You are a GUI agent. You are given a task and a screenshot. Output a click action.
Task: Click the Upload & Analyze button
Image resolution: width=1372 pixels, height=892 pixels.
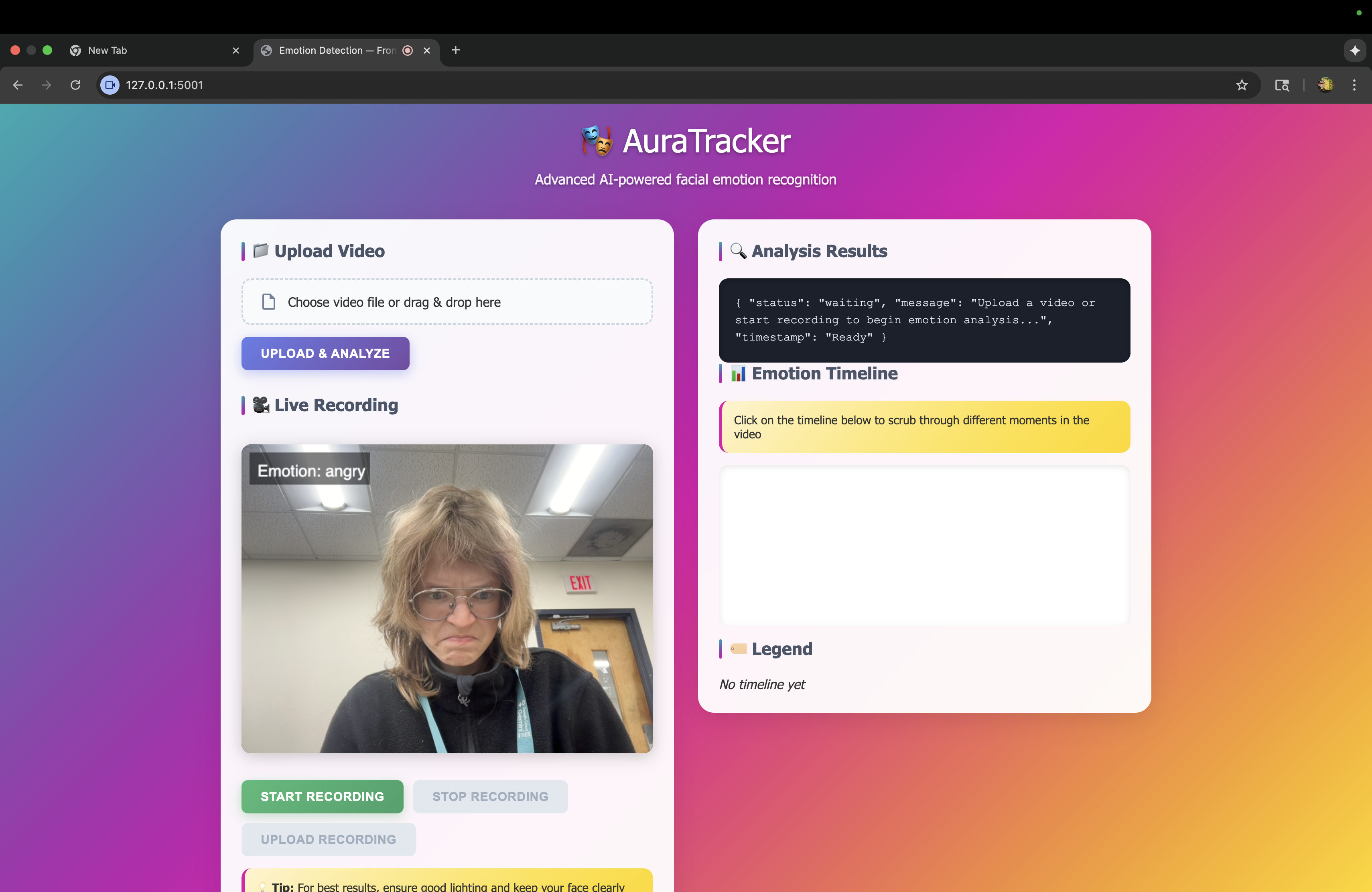(325, 353)
